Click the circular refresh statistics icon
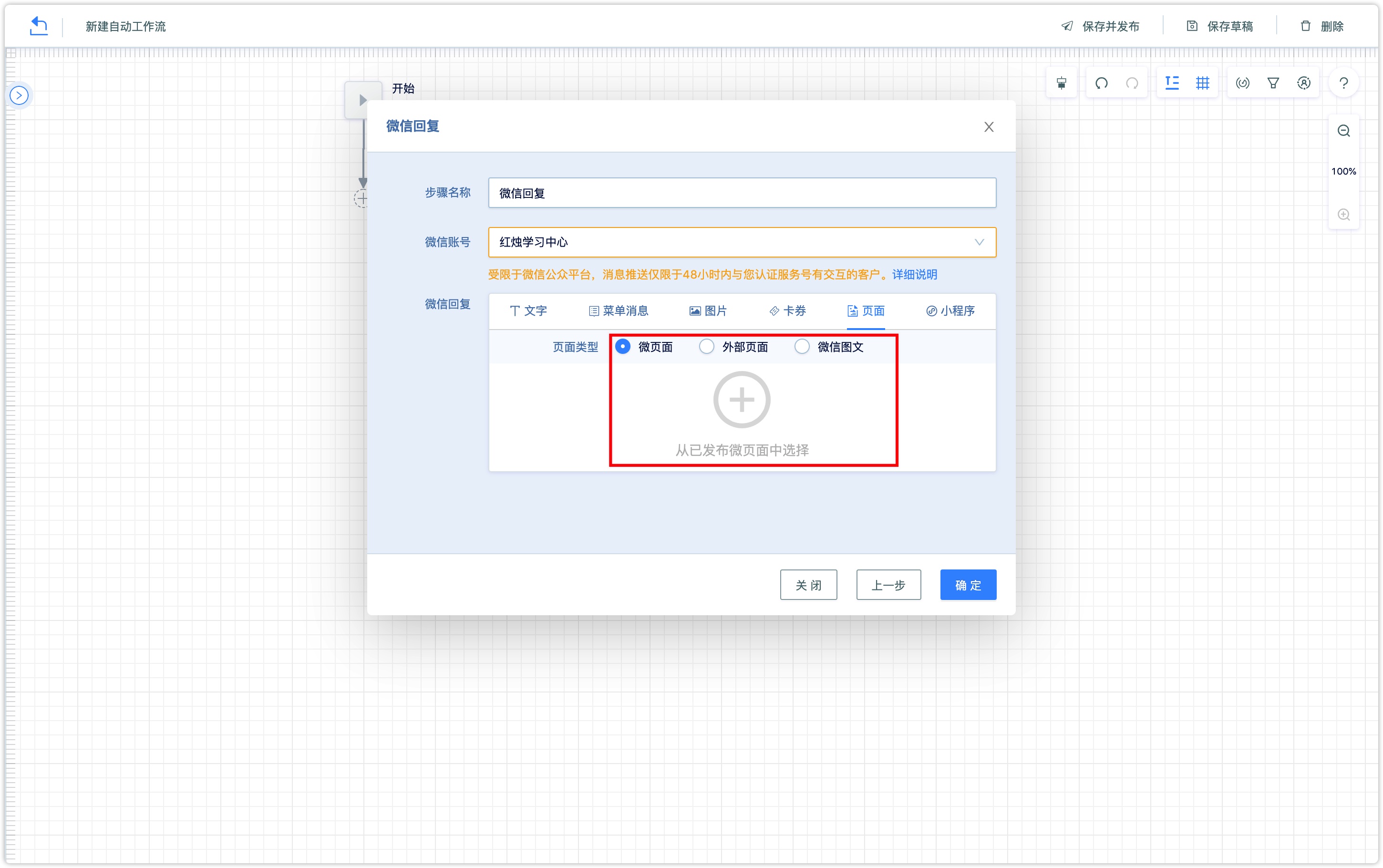This screenshot has height=868, width=1383. (x=1242, y=83)
